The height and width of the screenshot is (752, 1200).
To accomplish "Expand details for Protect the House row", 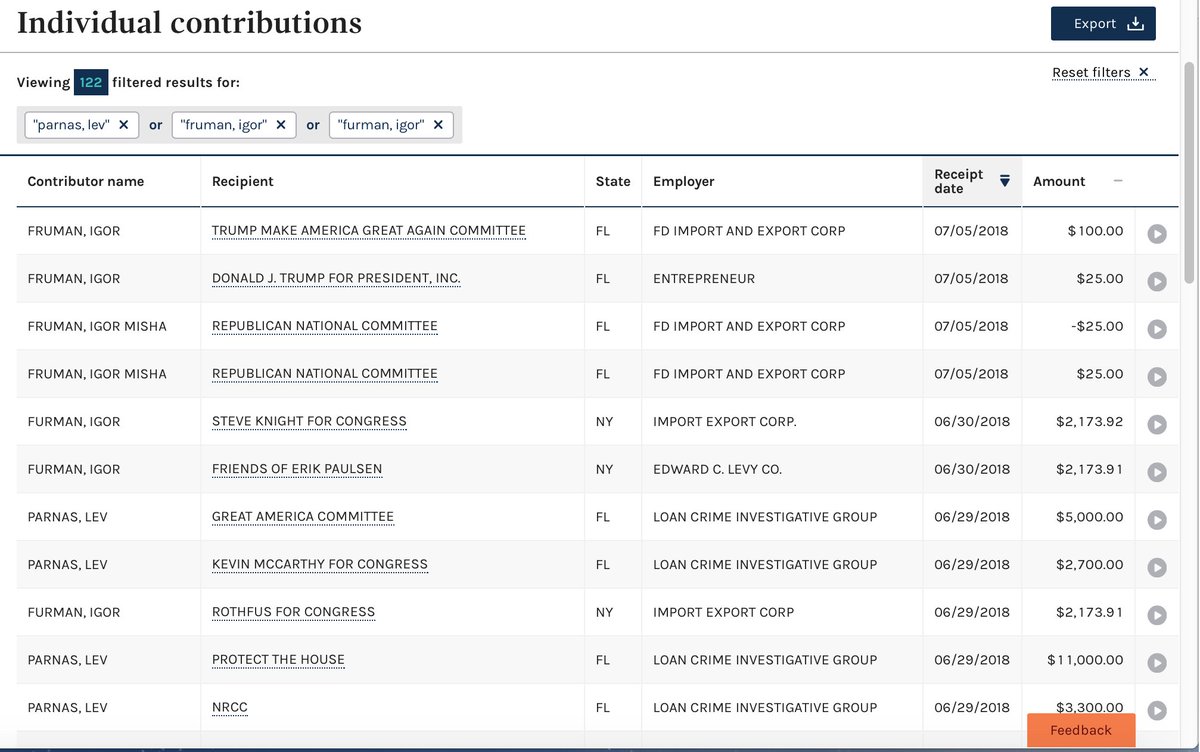I will click(x=1157, y=663).
